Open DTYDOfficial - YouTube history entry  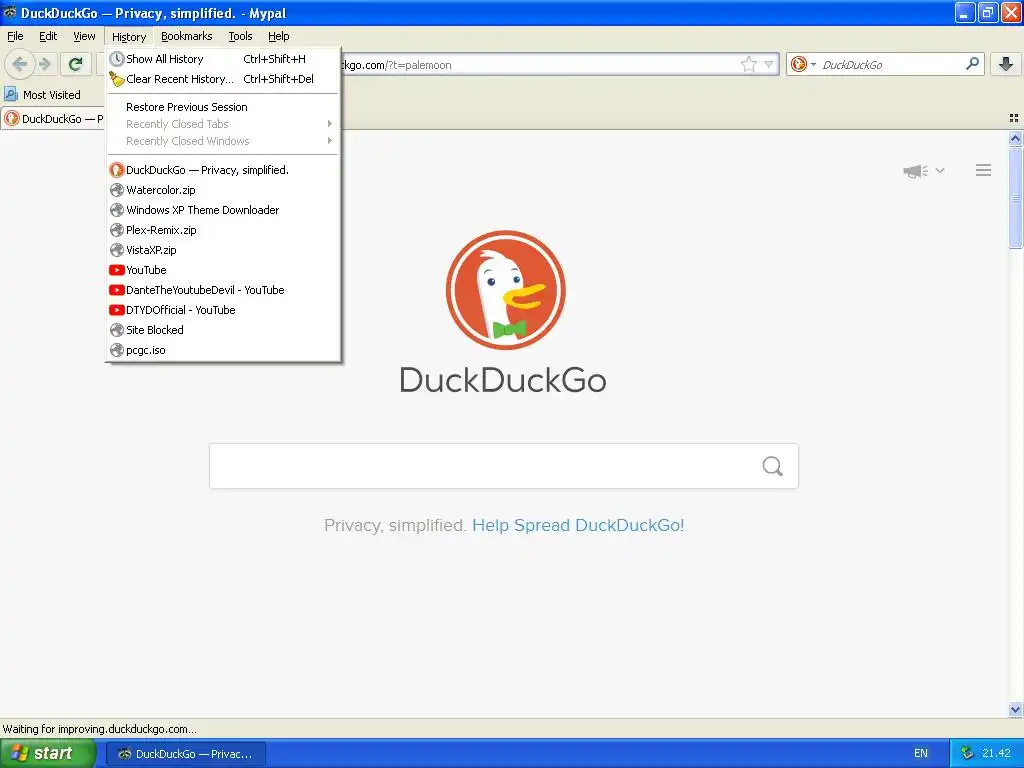point(223,310)
